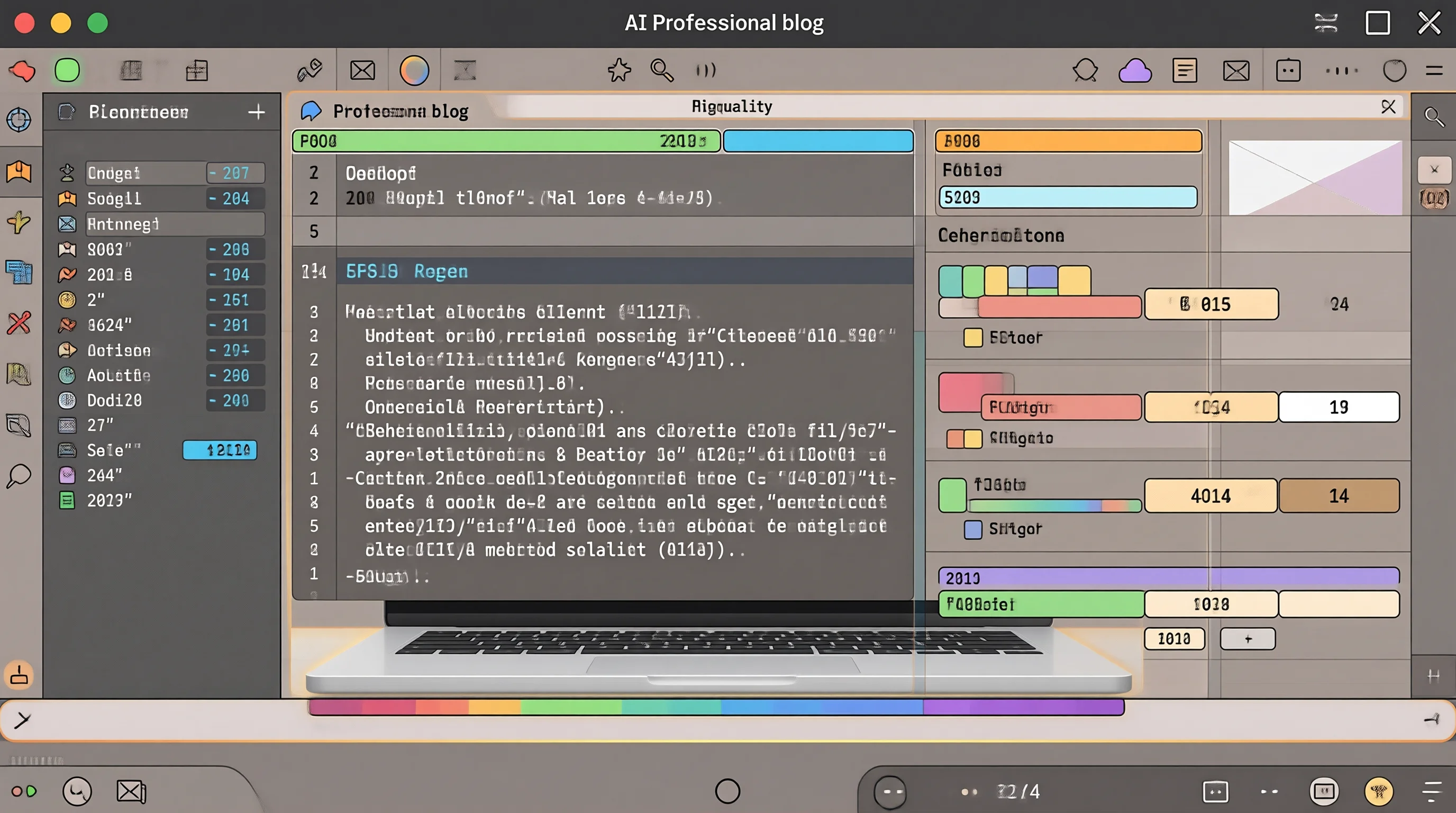Click the 5209 light blue input field
1456x813 pixels.
click(x=1068, y=197)
